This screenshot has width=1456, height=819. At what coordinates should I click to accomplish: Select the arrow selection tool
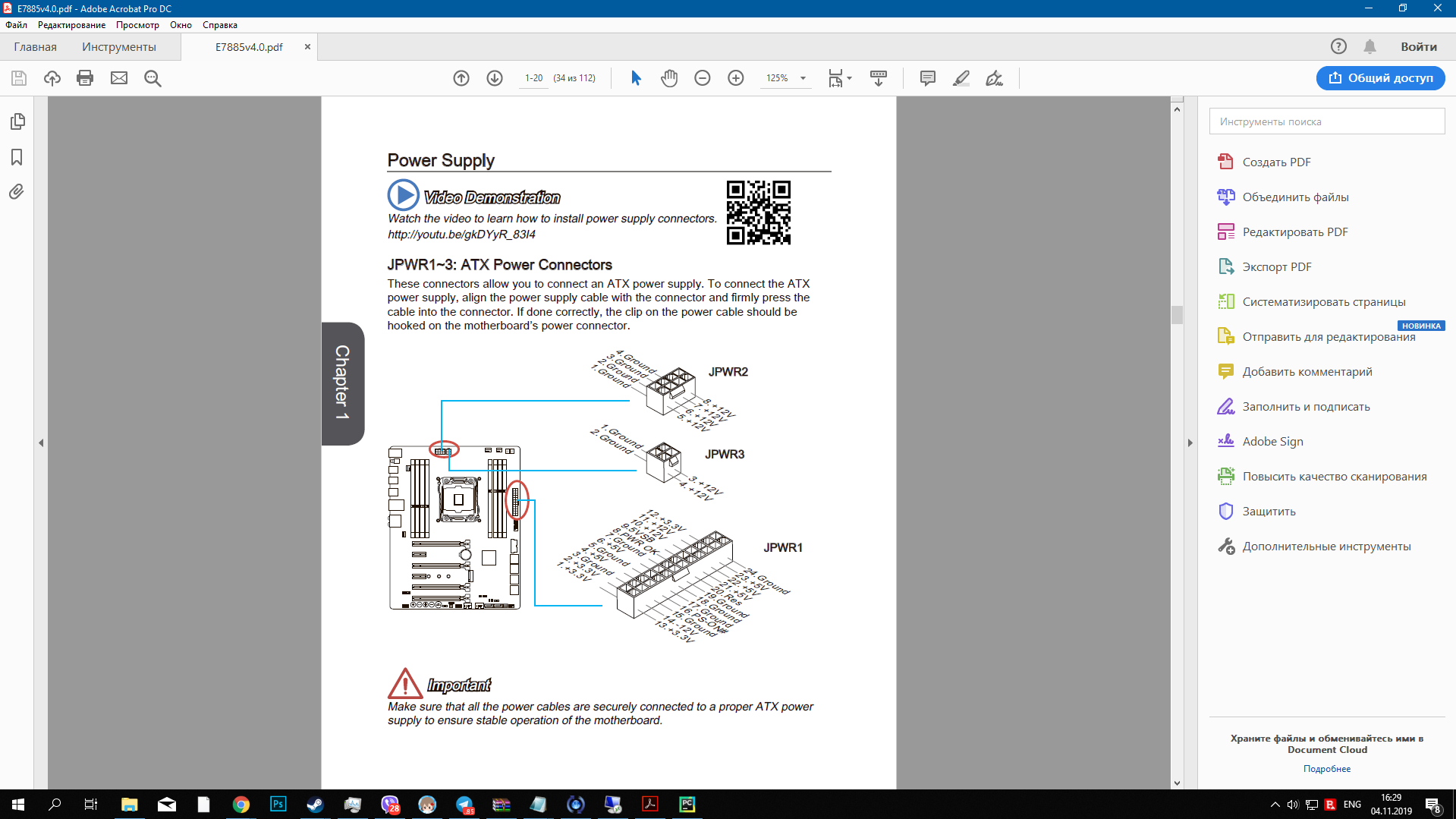pos(636,78)
